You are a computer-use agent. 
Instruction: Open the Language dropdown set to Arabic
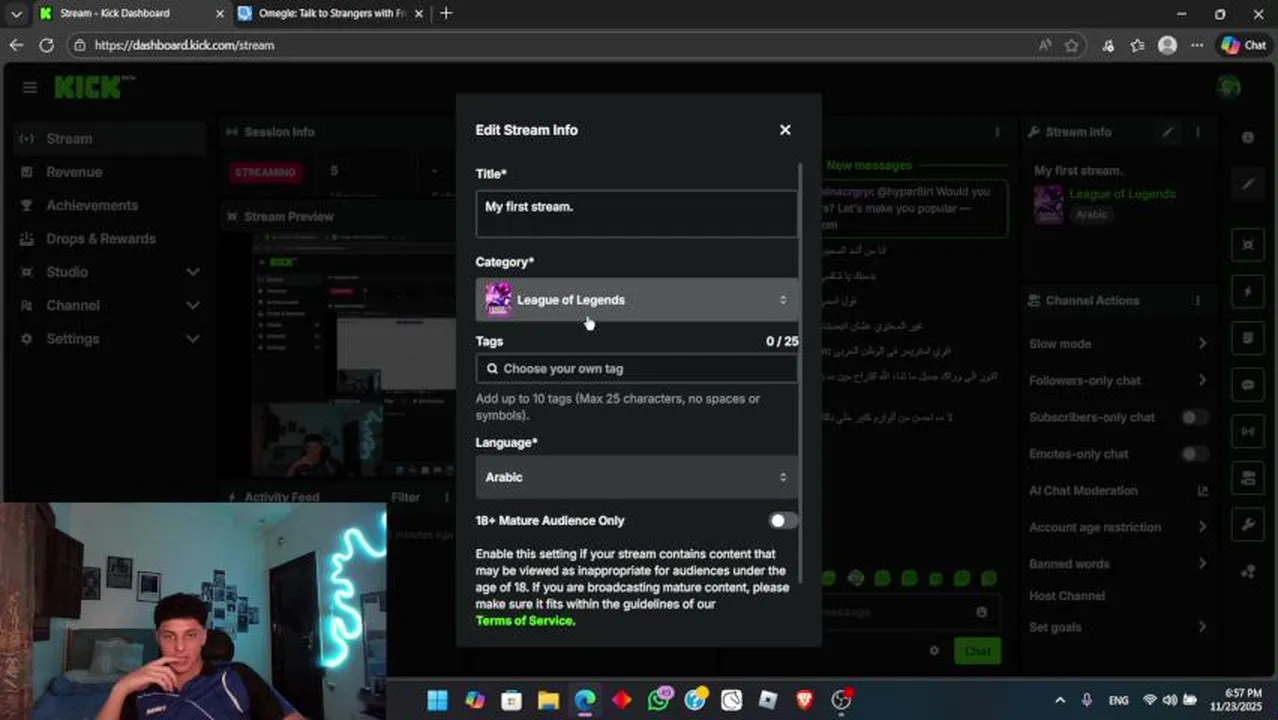(637, 477)
